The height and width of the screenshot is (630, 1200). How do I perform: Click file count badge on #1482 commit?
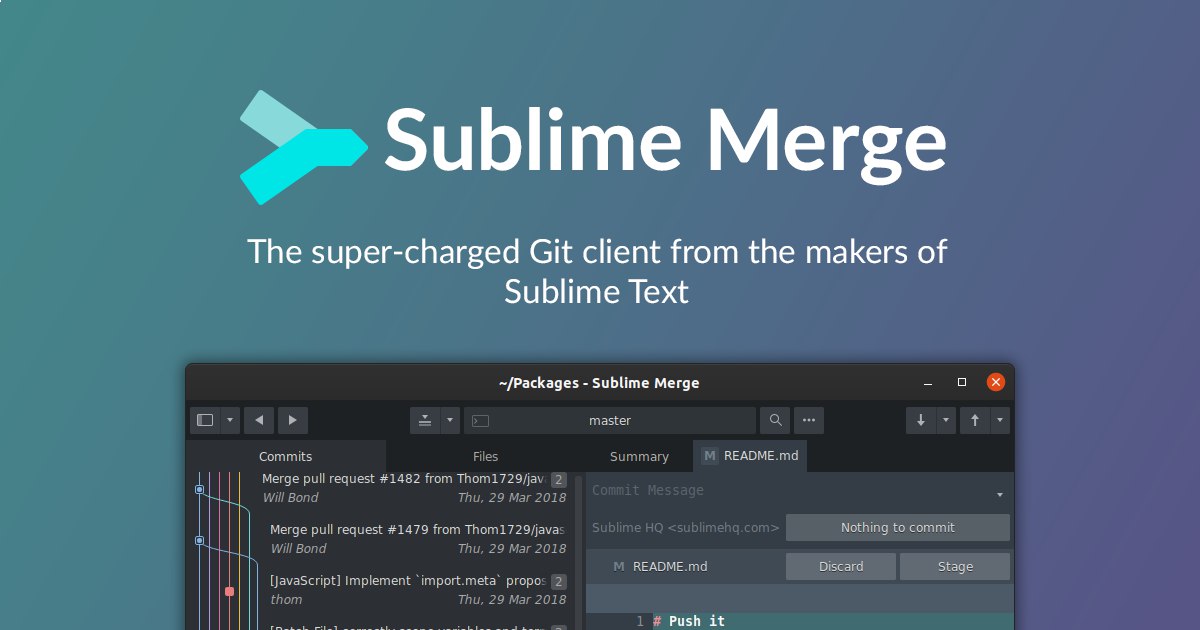(x=559, y=480)
